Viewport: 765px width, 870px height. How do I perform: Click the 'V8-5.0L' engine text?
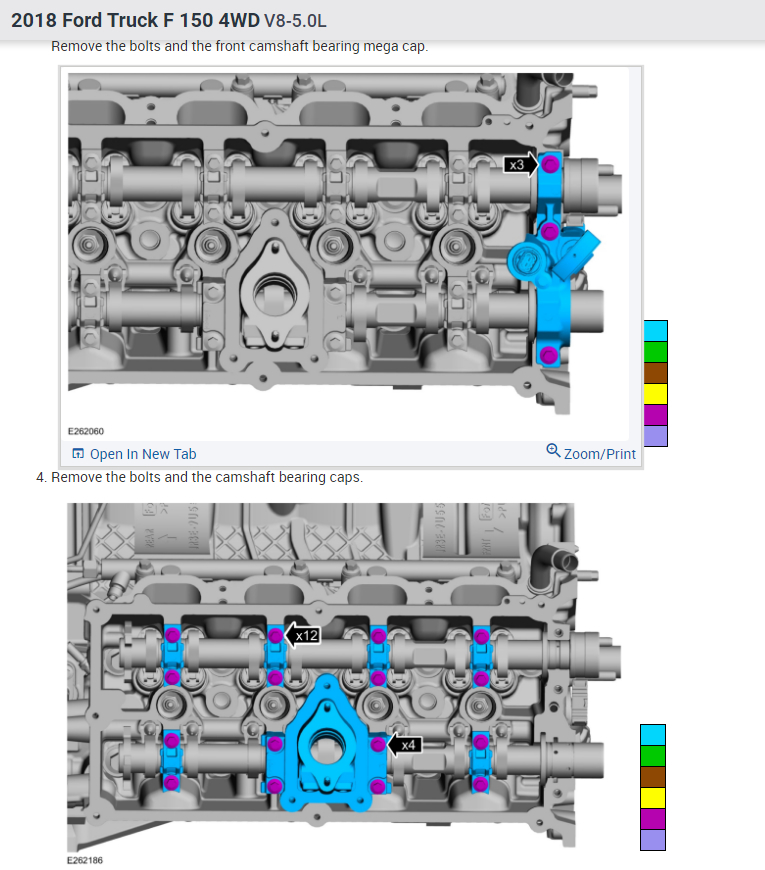coord(295,21)
